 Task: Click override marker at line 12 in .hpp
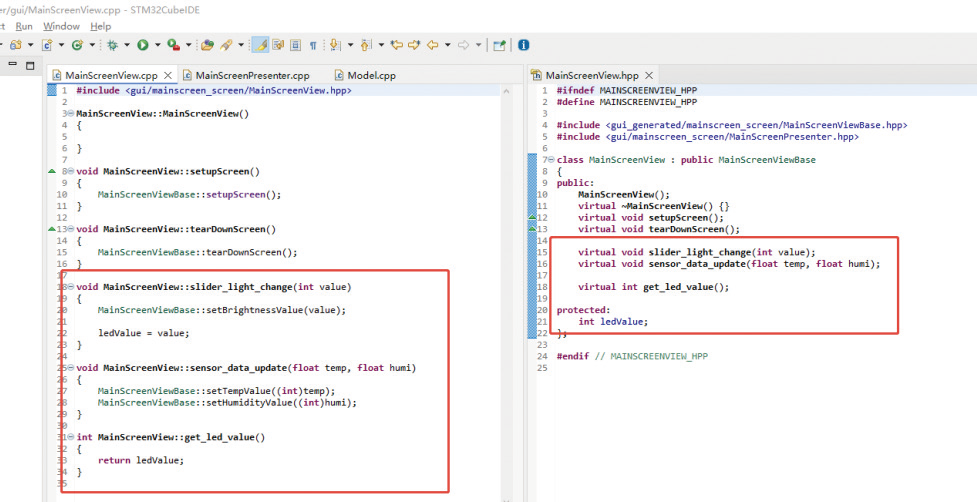pyautogui.click(x=532, y=217)
